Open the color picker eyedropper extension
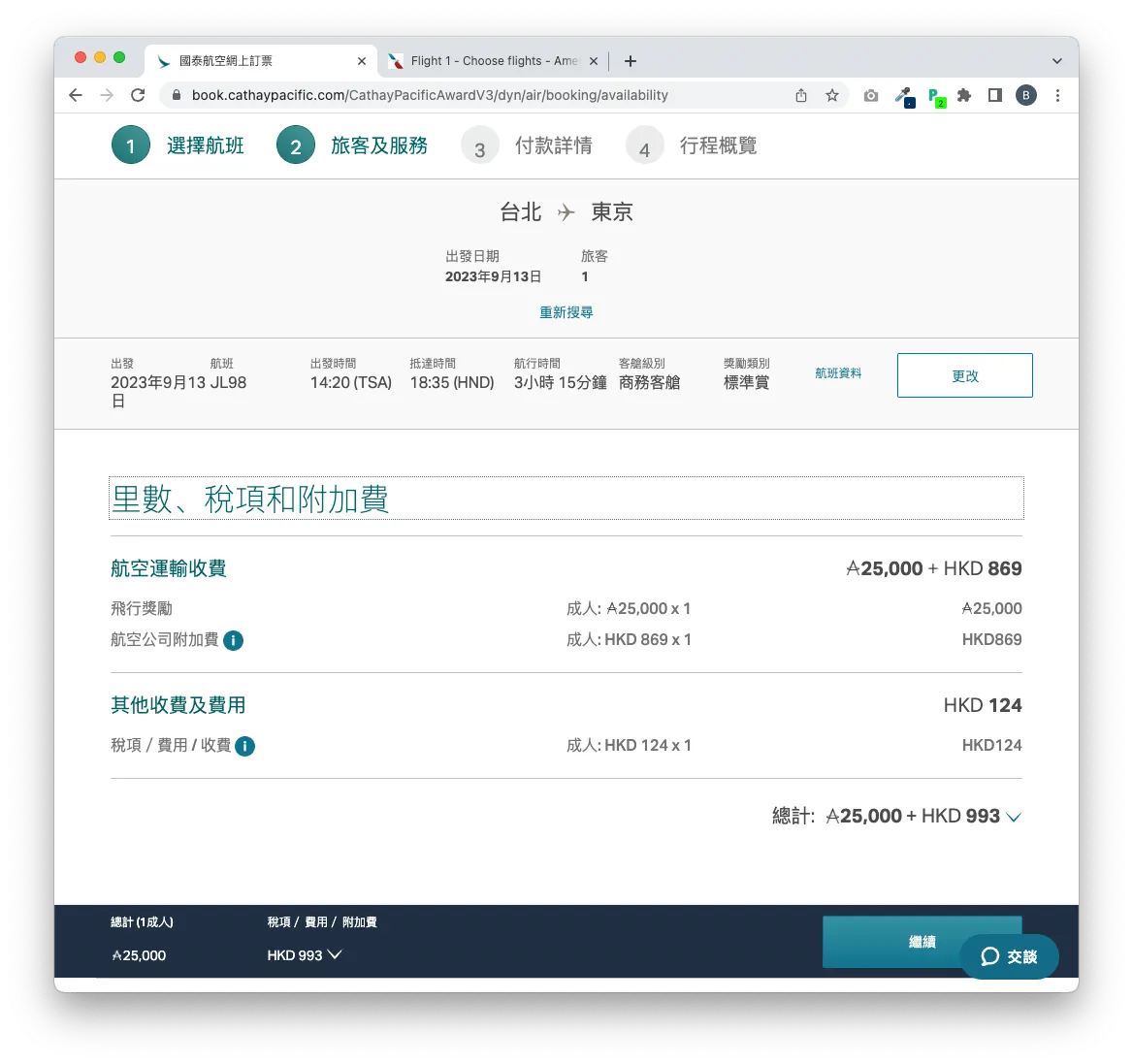 click(904, 96)
